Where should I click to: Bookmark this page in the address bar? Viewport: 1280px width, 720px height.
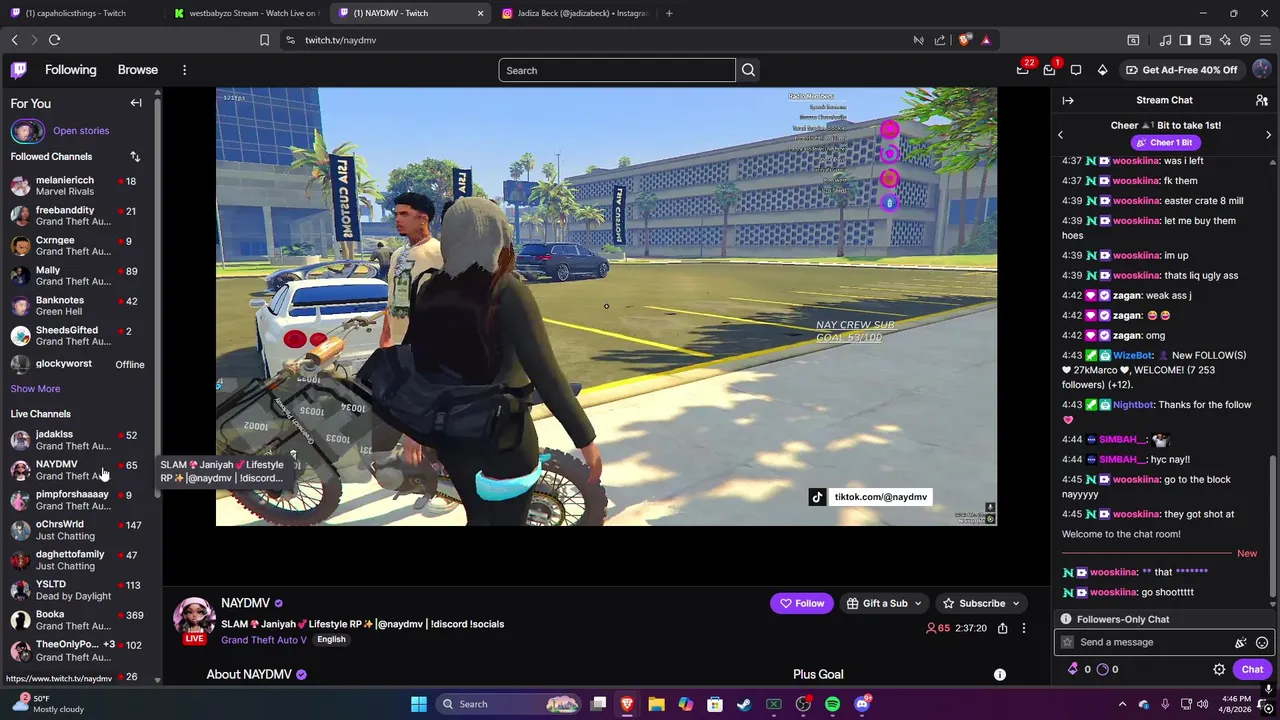pyautogui.click(x=264, y=40)
